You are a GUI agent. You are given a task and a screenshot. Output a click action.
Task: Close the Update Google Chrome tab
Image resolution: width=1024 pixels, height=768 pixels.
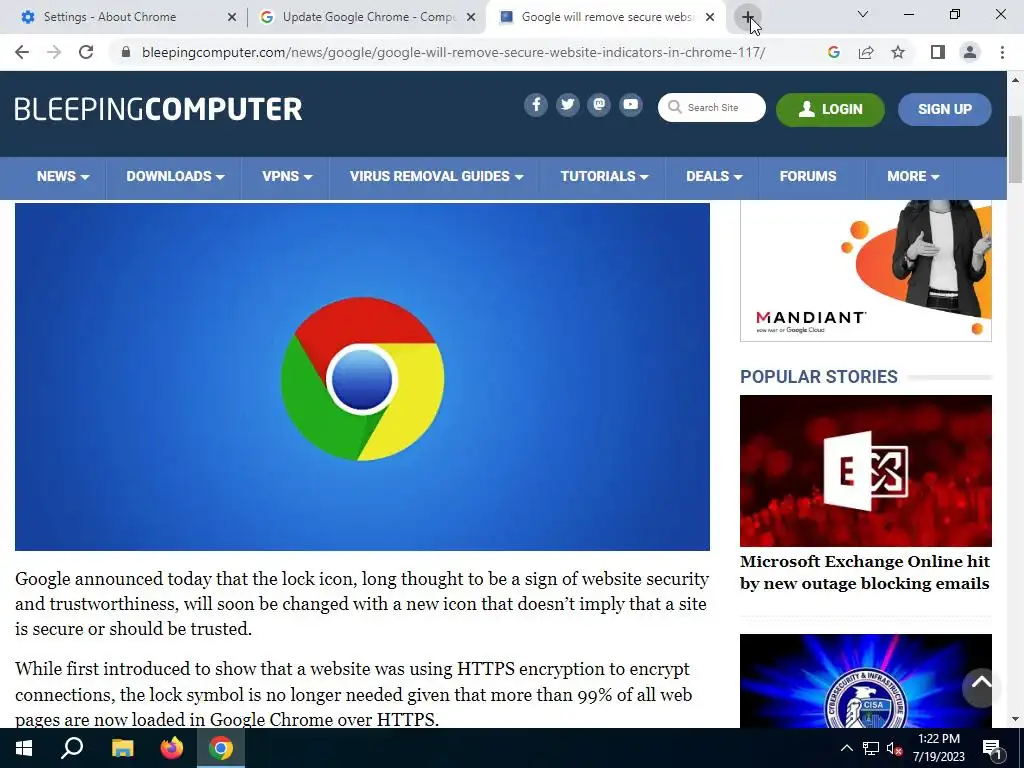coord(471,18)
